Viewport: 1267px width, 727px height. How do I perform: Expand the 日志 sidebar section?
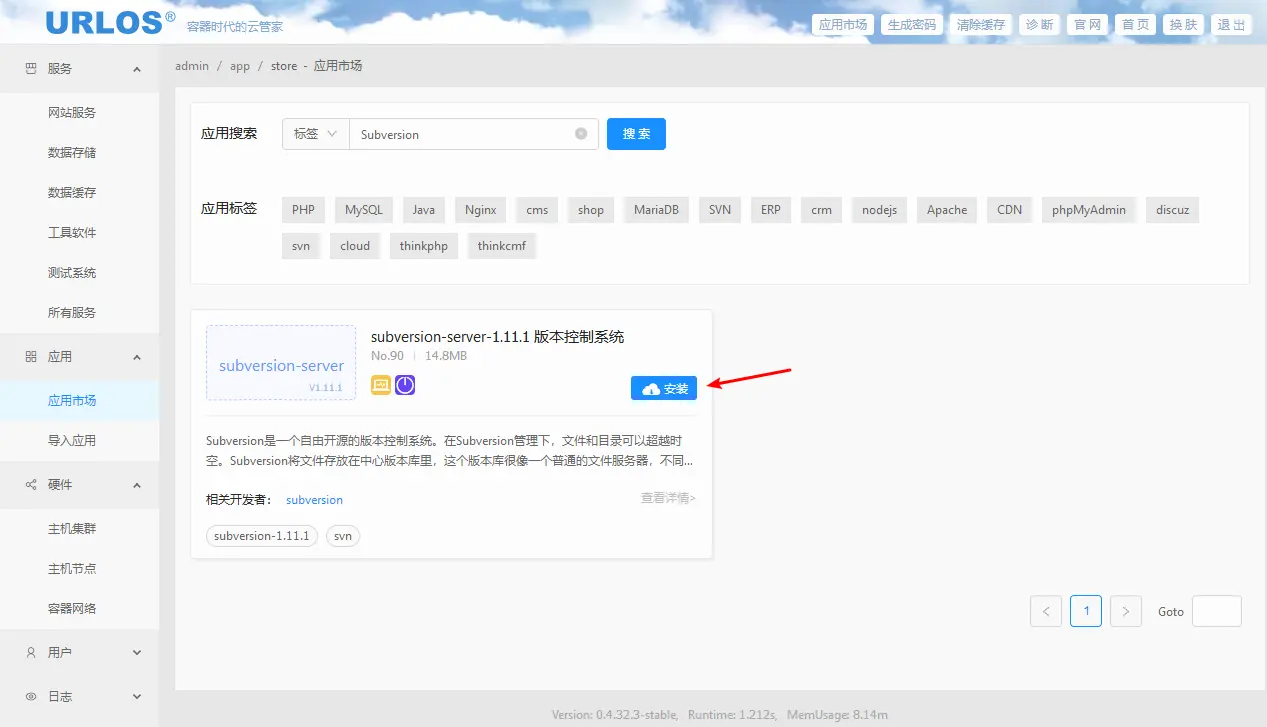pos(137,697)
